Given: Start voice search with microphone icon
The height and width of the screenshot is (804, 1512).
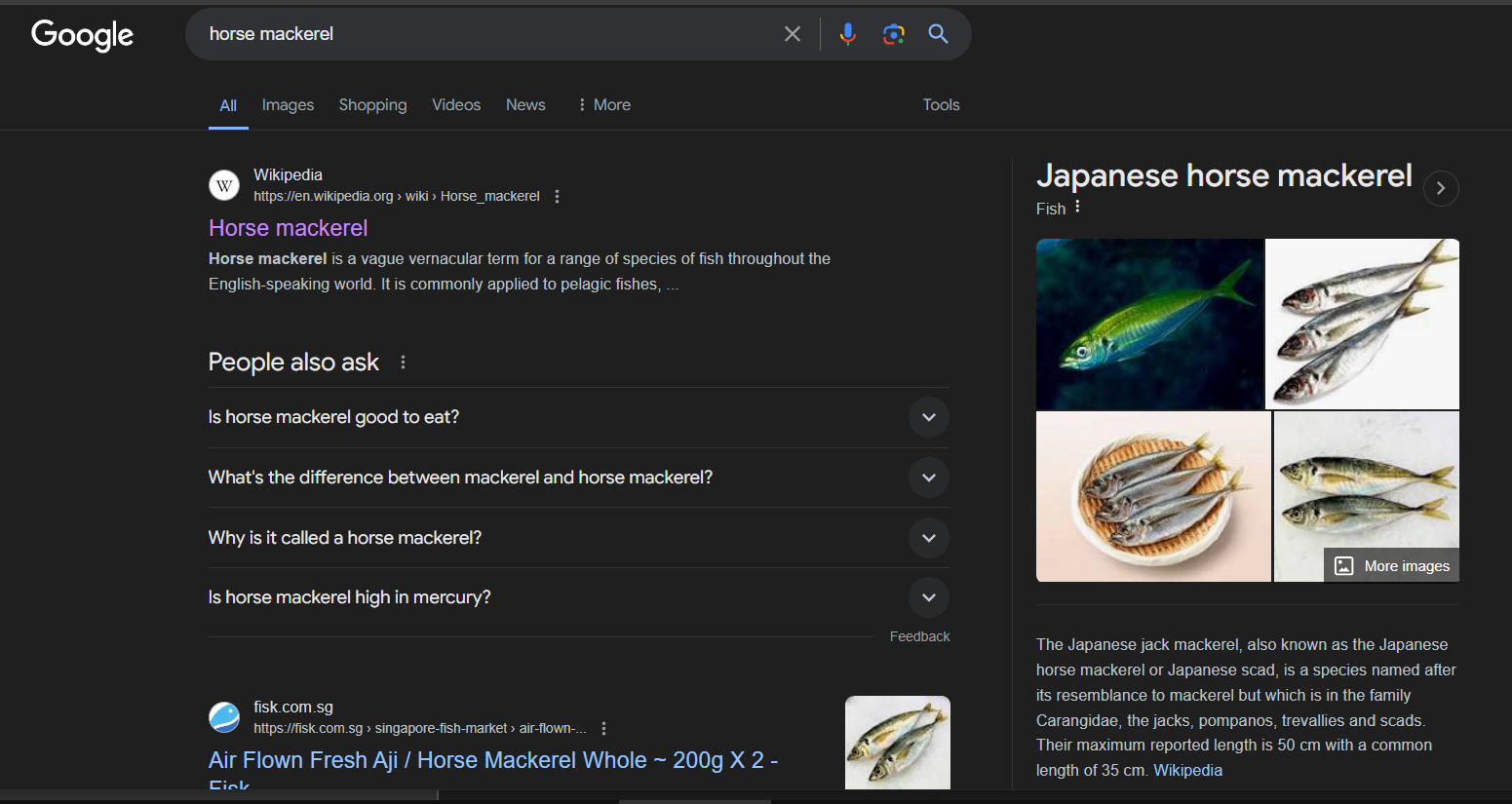Looking at the screenshot, I should tap(848, 34).
